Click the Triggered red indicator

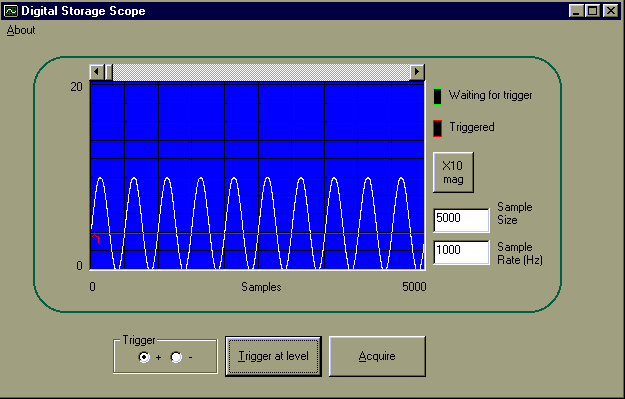tap(437, 128)
